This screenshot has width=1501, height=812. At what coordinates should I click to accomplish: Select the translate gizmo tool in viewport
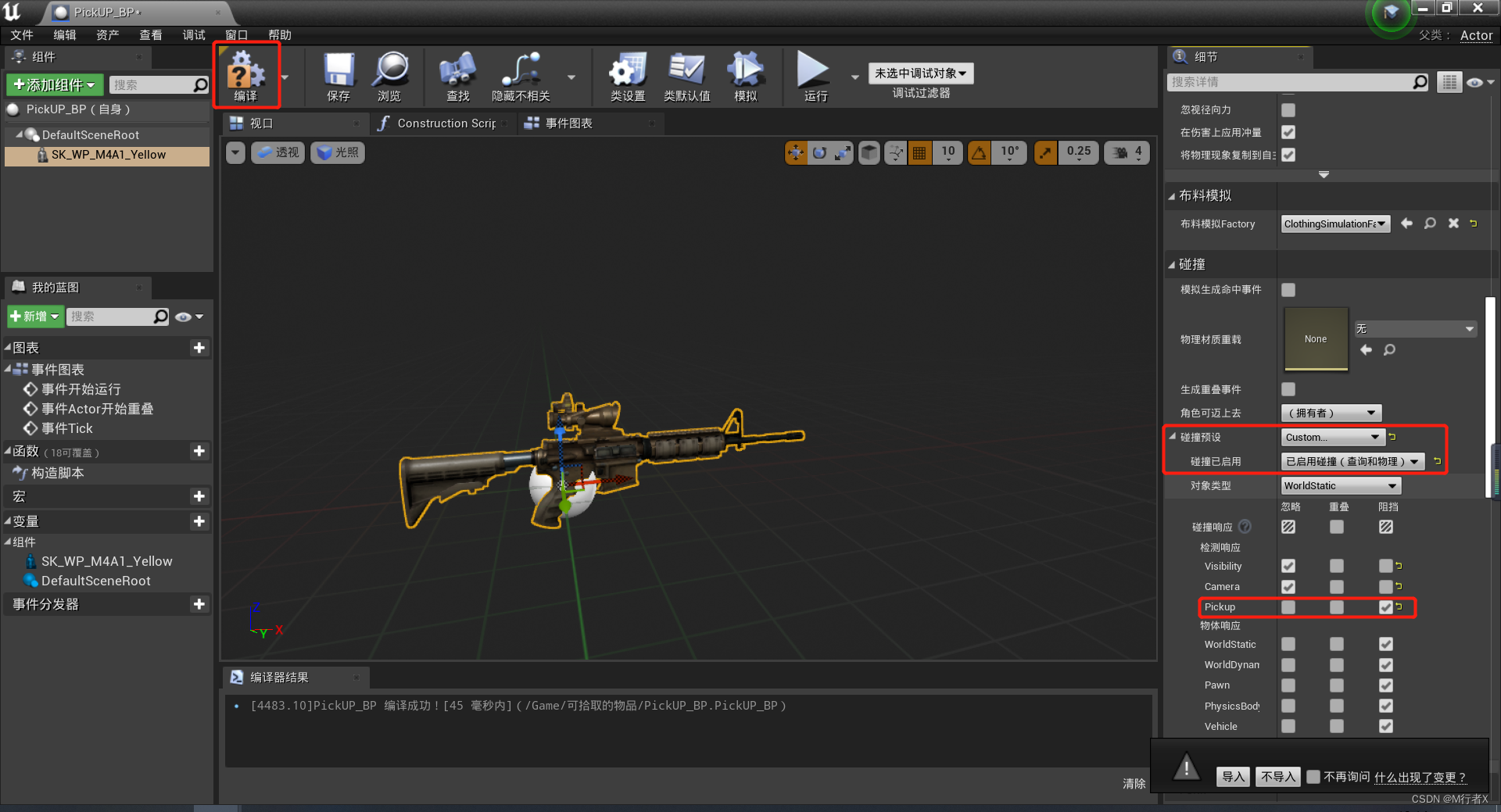pos(796,152)
